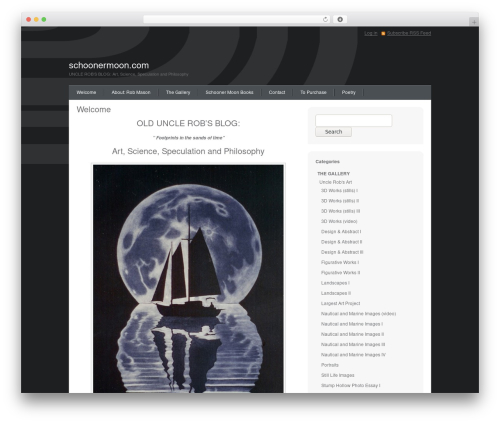
Task: Open 3D Works (stills) III category
Action: pos(340,211)
